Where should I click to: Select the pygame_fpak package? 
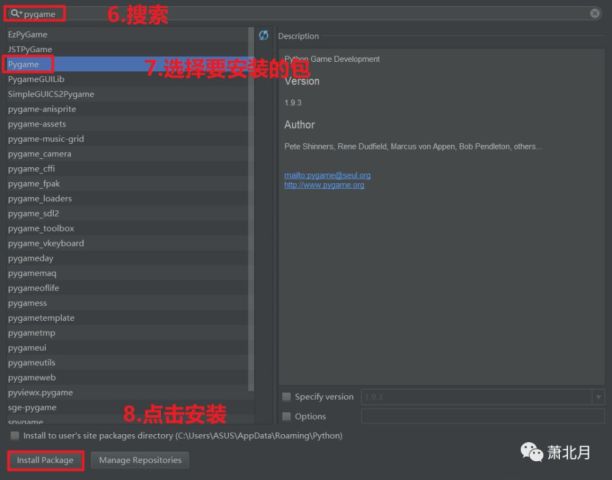pos(127,183)
